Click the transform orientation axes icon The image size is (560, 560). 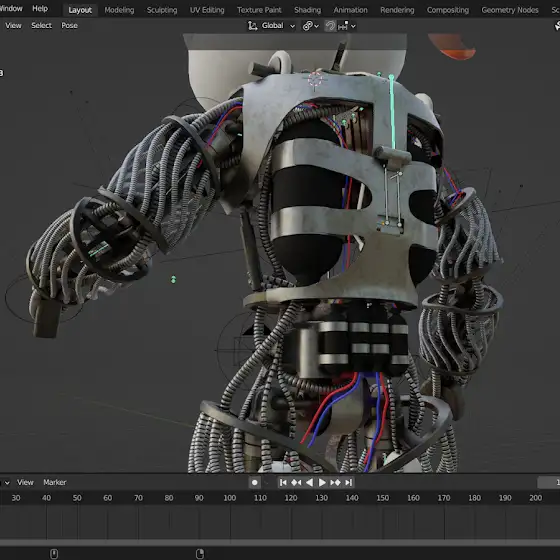coord(253,26)
